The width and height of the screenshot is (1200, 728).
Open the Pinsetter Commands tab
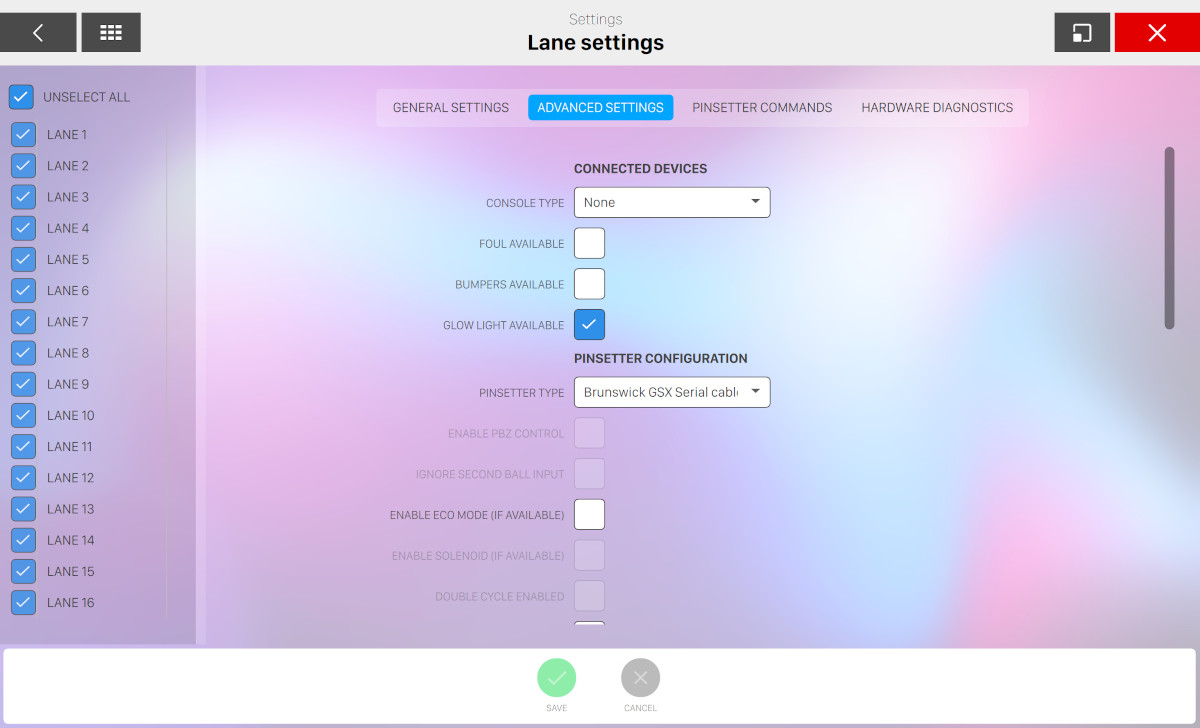[x=762, y=108]
